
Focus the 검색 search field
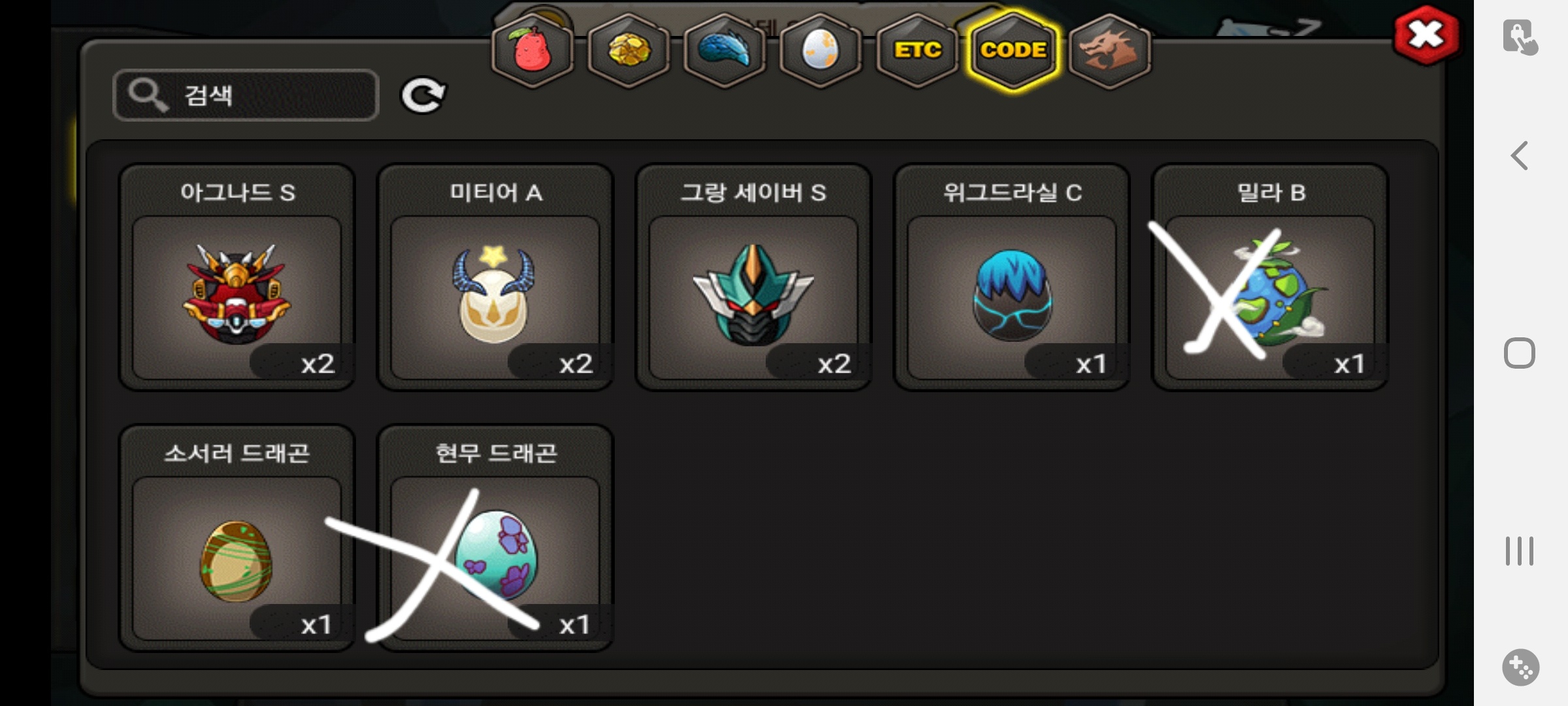pos(246,95)
